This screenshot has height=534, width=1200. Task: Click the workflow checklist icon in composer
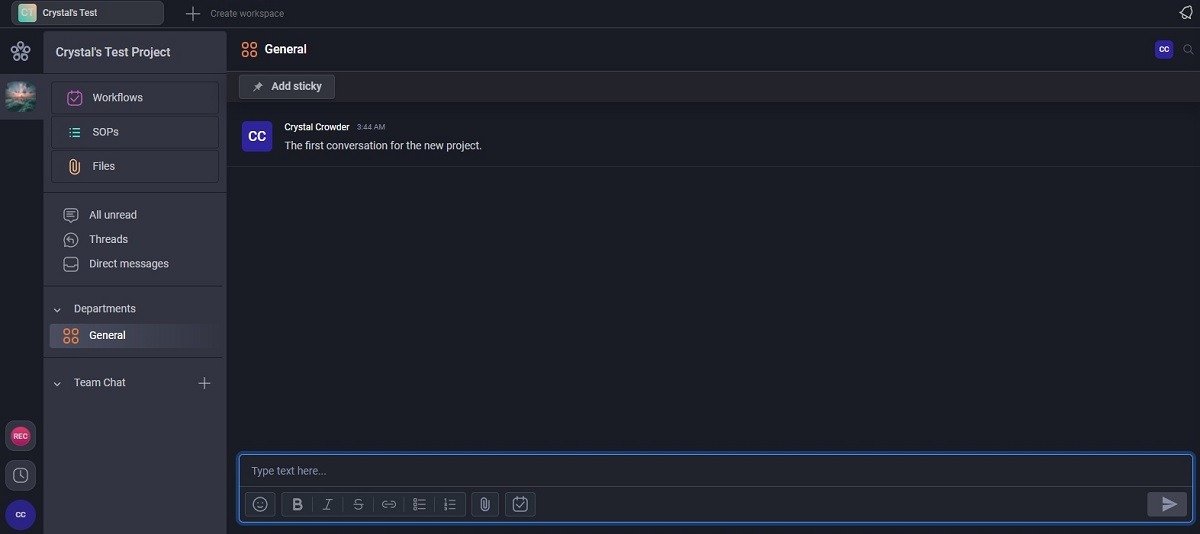pyautogui.click(x=520, y=504)
